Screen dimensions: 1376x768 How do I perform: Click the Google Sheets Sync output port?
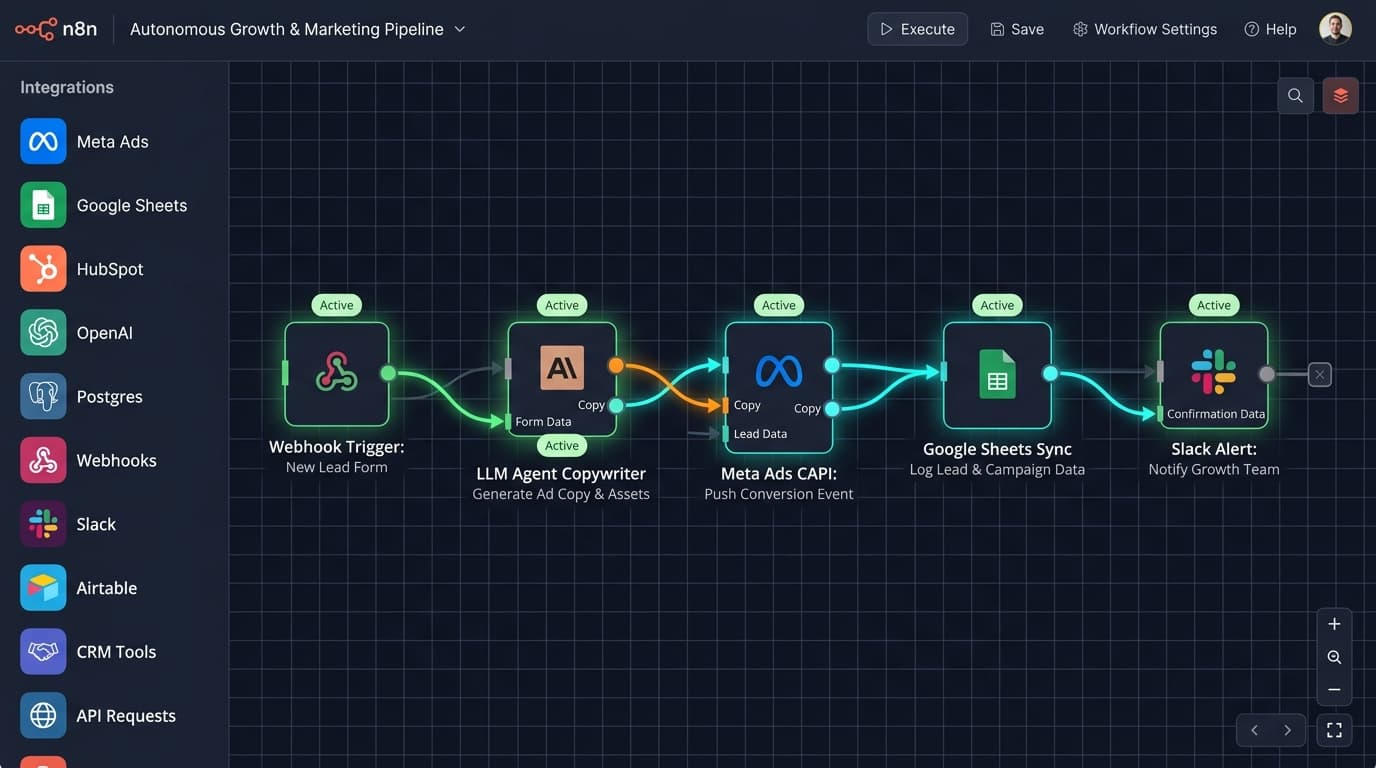(1050, 373)
